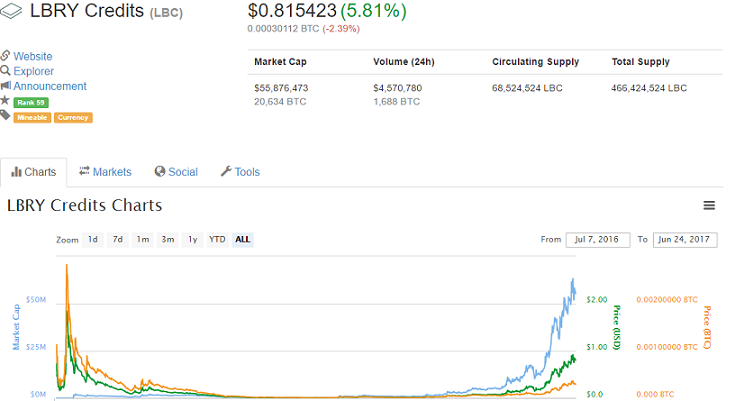Click the Currency tag
This screenshot has height=401, width=735.
(x=73, y=117)
